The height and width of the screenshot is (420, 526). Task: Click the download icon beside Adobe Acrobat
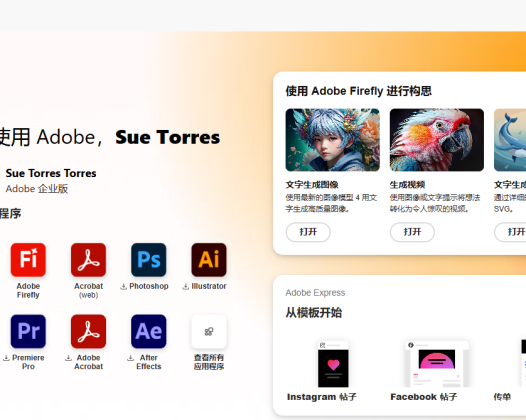68,358
